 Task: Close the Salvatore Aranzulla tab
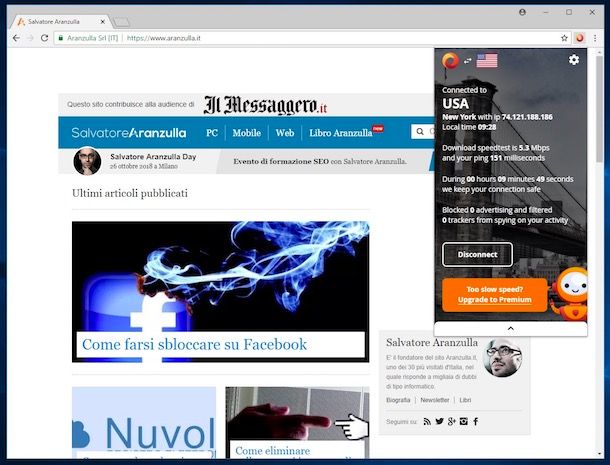tap(103, 22)
